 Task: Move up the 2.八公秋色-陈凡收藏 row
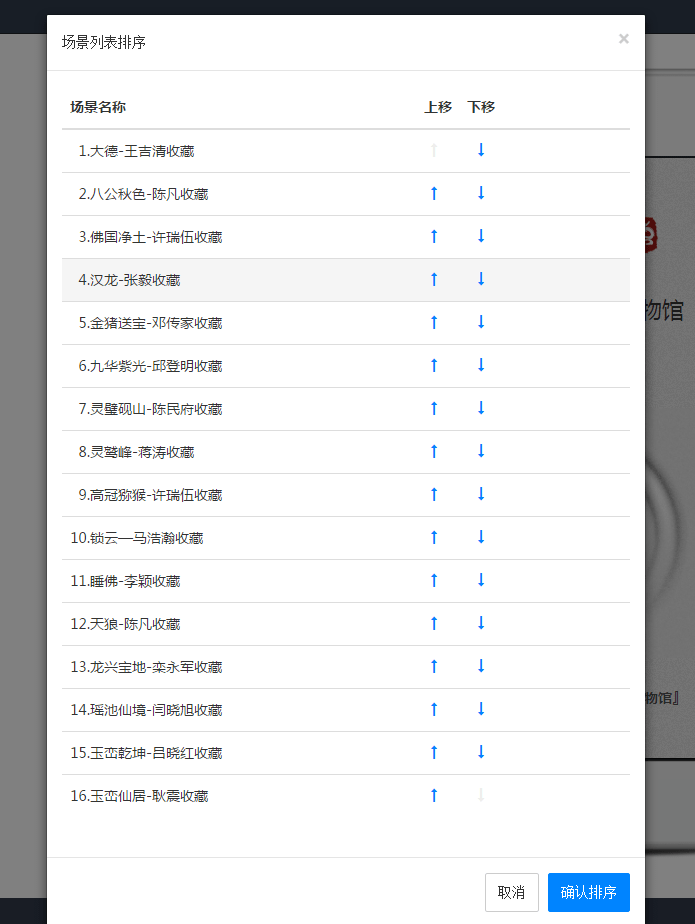434,193
